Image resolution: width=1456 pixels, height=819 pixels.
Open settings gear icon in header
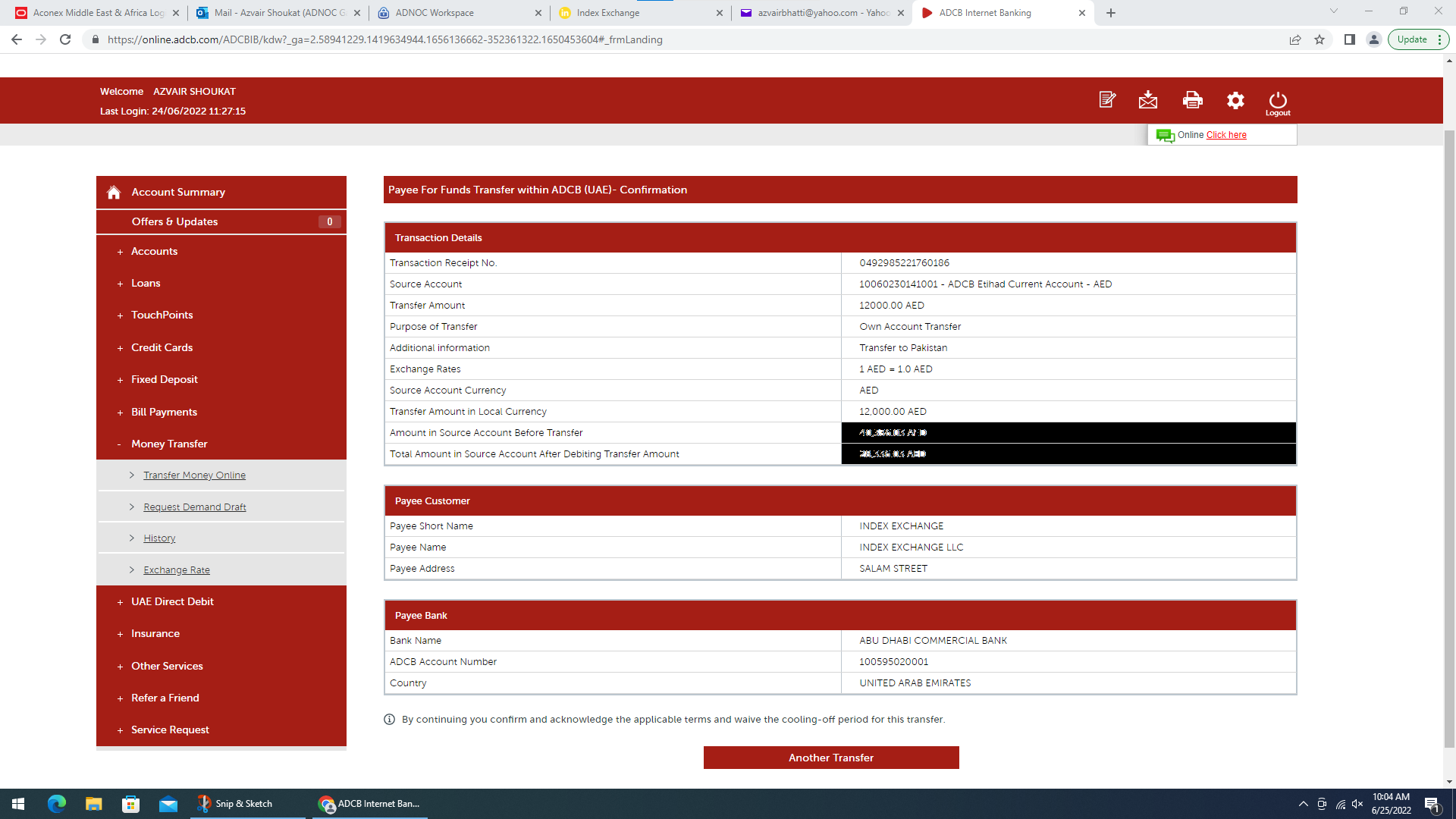coord(1235,100)
